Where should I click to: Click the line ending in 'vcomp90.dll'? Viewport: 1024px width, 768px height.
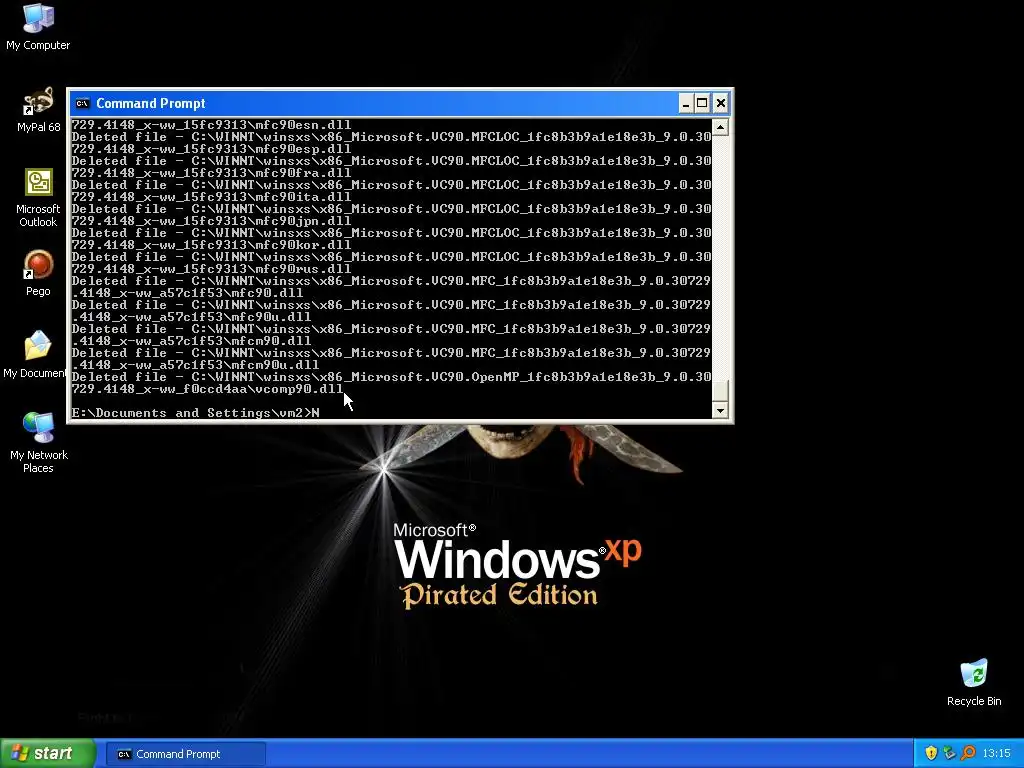pyautogui.click(x=208, y=389)
